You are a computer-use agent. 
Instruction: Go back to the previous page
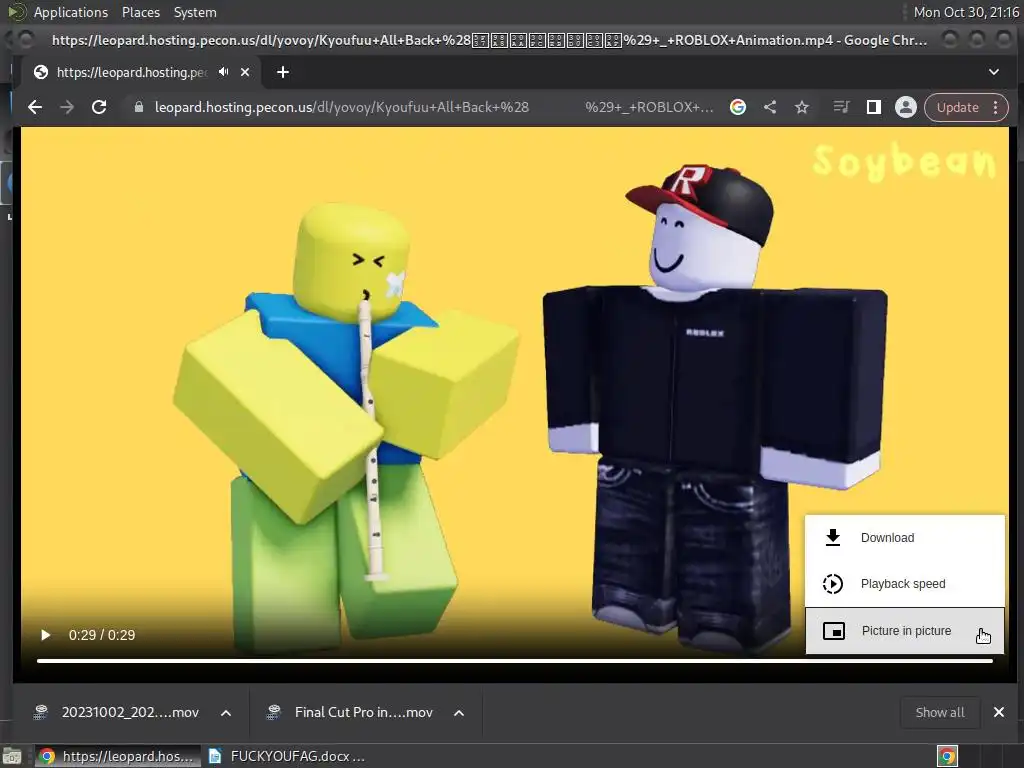(x=35, y=107)
